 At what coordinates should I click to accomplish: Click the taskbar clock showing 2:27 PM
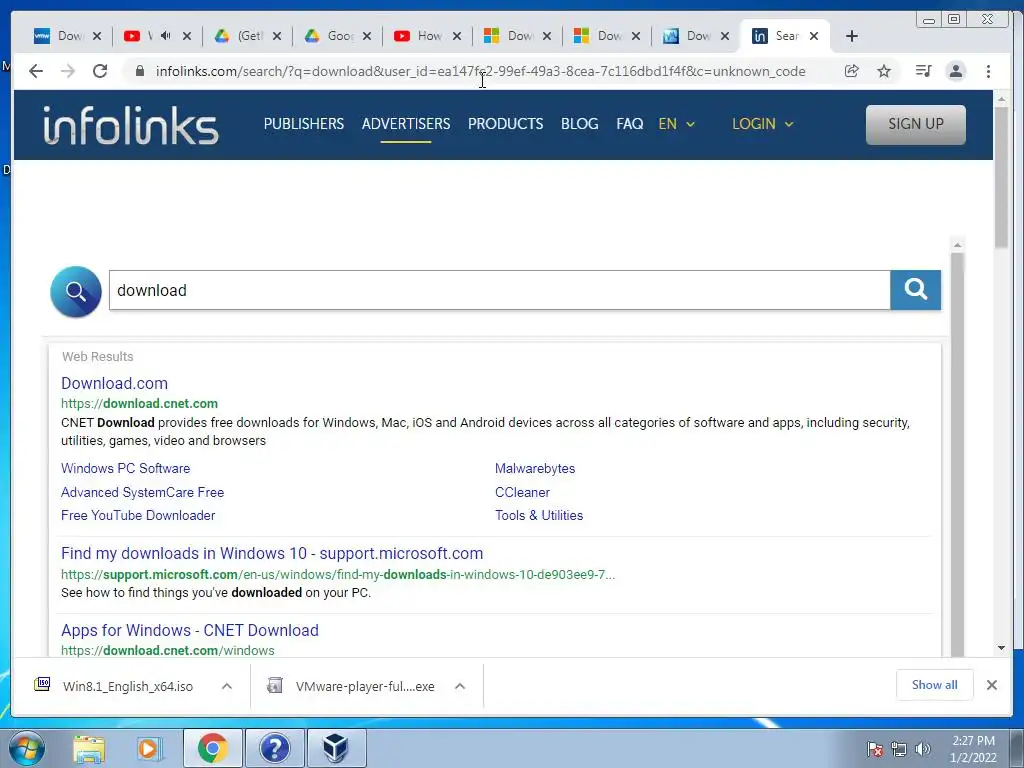[x=973, y=749]
